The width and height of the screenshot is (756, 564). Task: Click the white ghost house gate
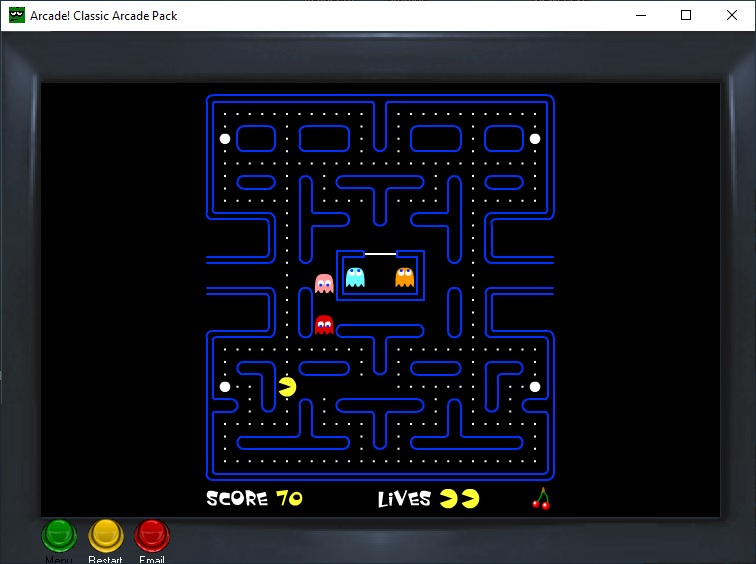tap(380, 254)
